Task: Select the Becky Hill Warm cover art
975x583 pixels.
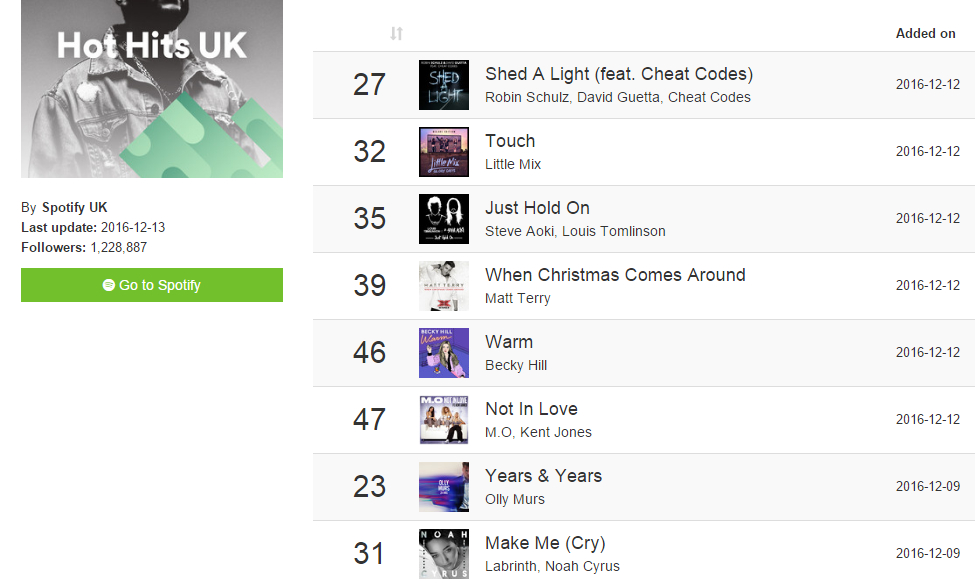Action: click(x=444, y=353)
